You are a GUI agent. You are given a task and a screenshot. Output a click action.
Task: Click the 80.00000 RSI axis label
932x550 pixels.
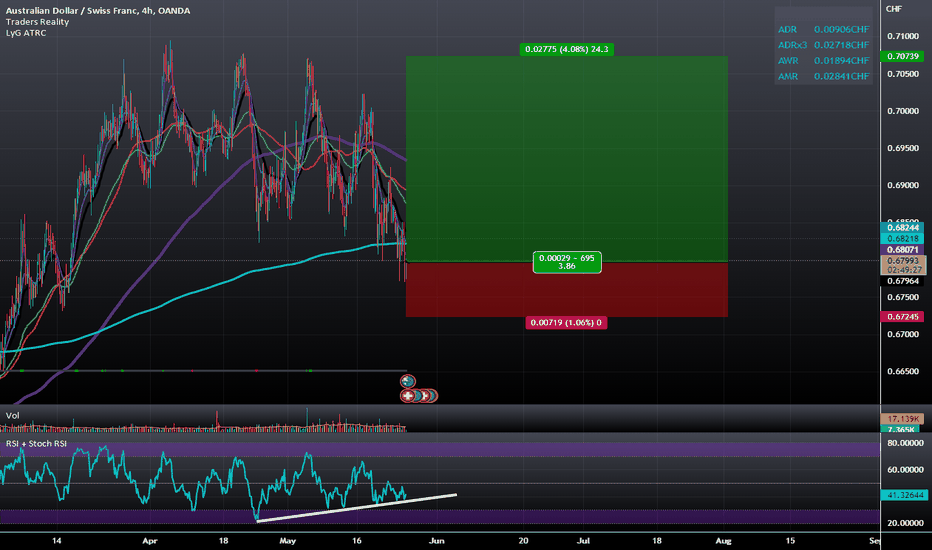point(905,443)
